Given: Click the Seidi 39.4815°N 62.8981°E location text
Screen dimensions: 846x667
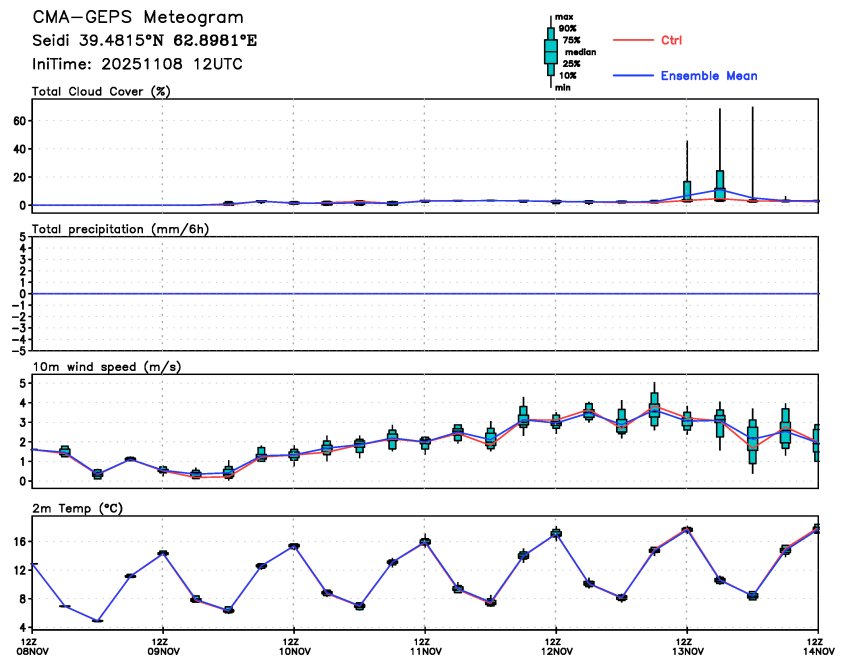Looking at the screenshot, I should 145,40.
